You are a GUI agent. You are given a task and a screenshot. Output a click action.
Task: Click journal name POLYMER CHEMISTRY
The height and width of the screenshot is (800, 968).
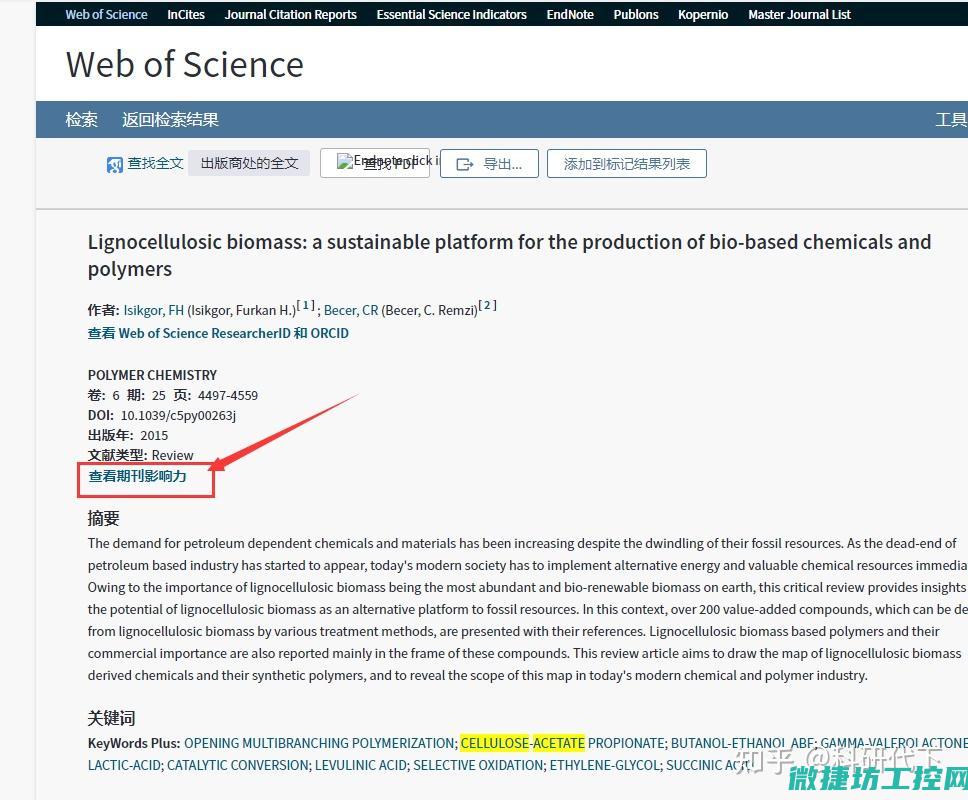(x=152, y=375)
